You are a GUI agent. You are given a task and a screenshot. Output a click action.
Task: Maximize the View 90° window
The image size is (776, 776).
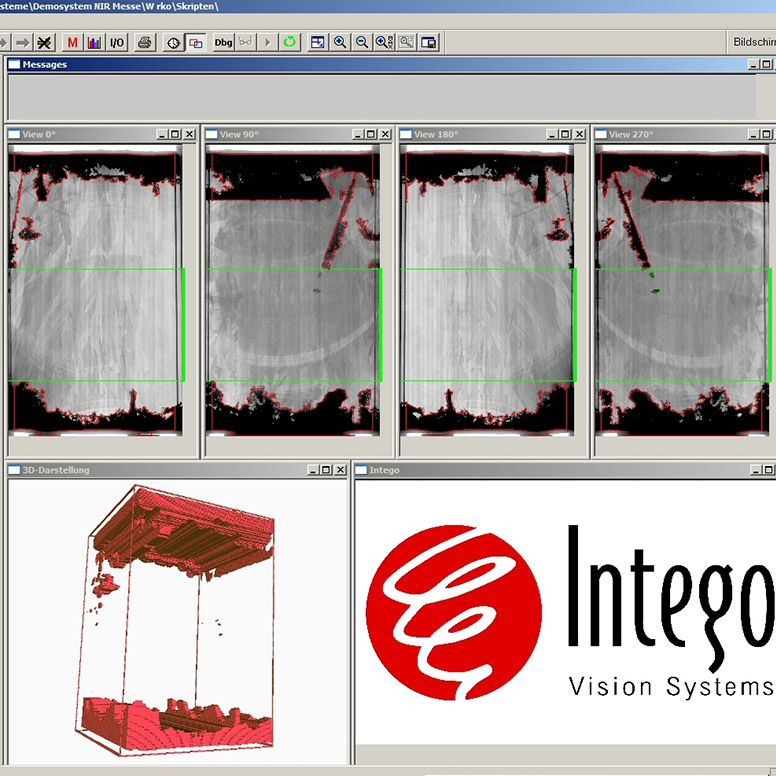point(371,134)
